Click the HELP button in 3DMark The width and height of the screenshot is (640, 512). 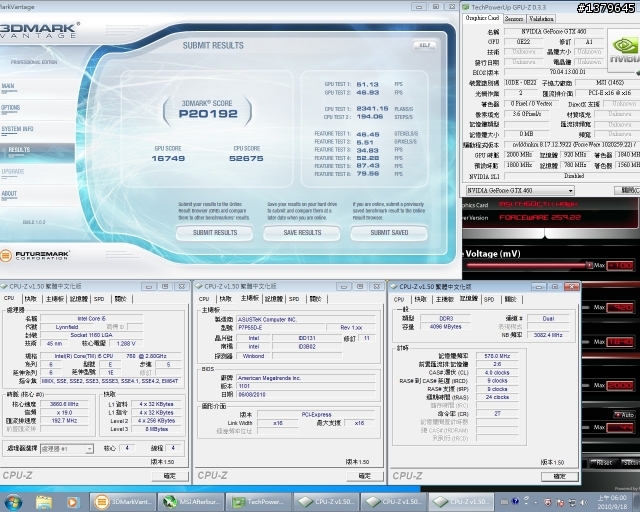(x=424, y=45)
